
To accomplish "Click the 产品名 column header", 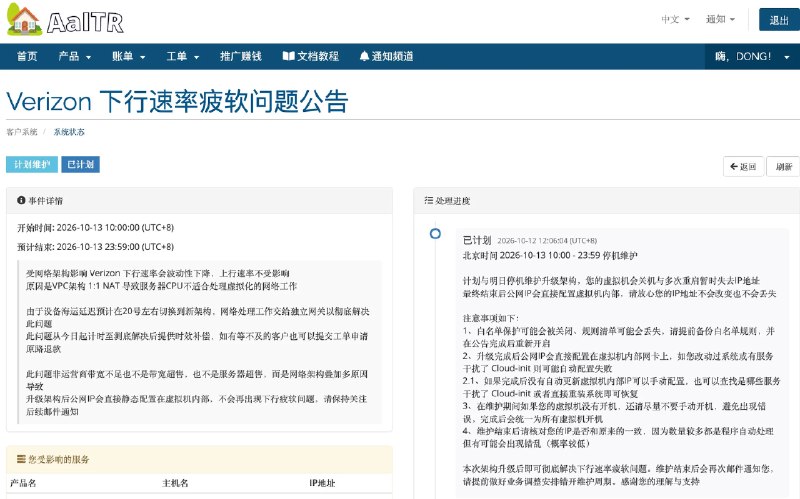I will (x=23, y=483).
